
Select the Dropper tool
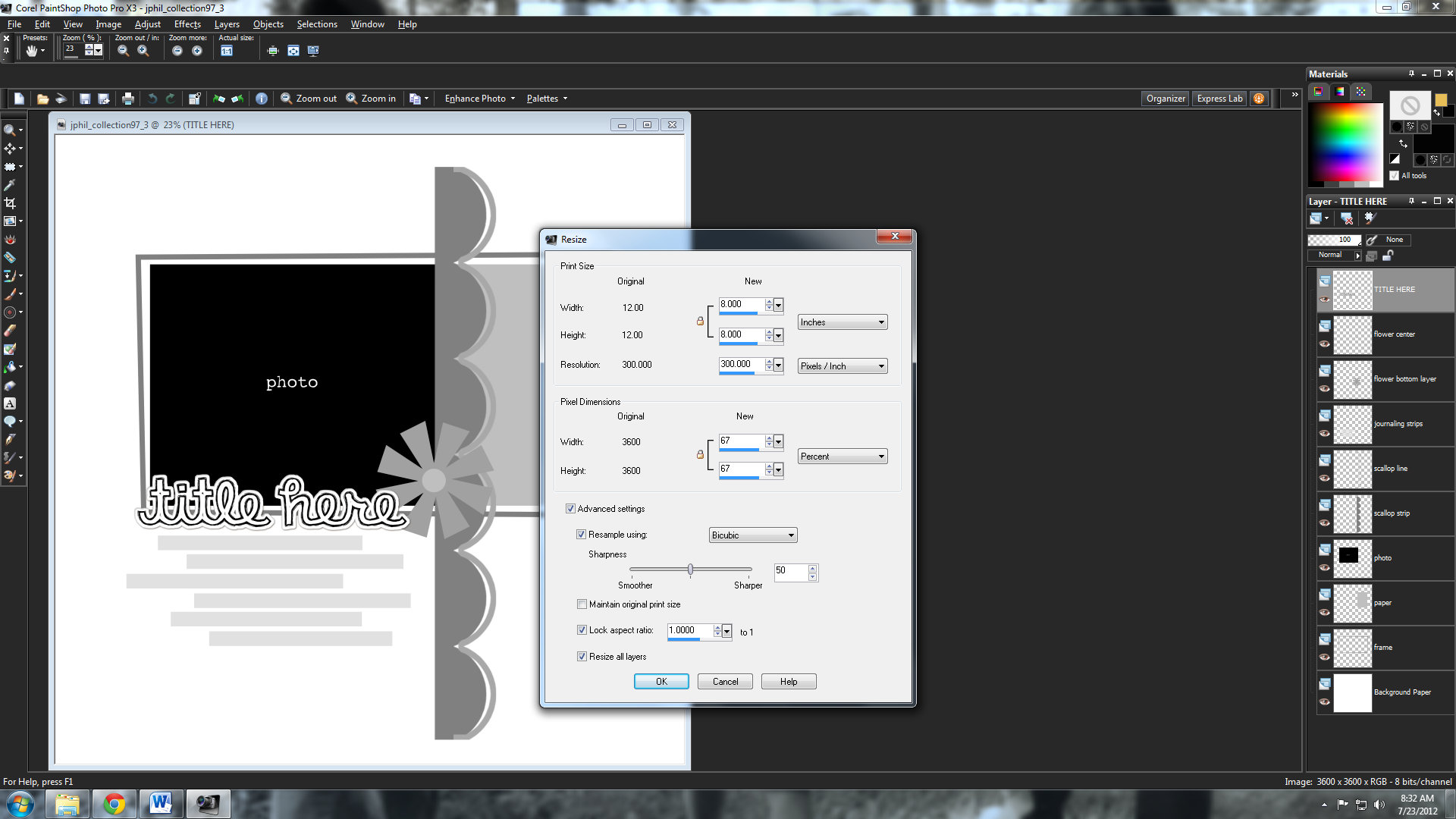[10, 185]
